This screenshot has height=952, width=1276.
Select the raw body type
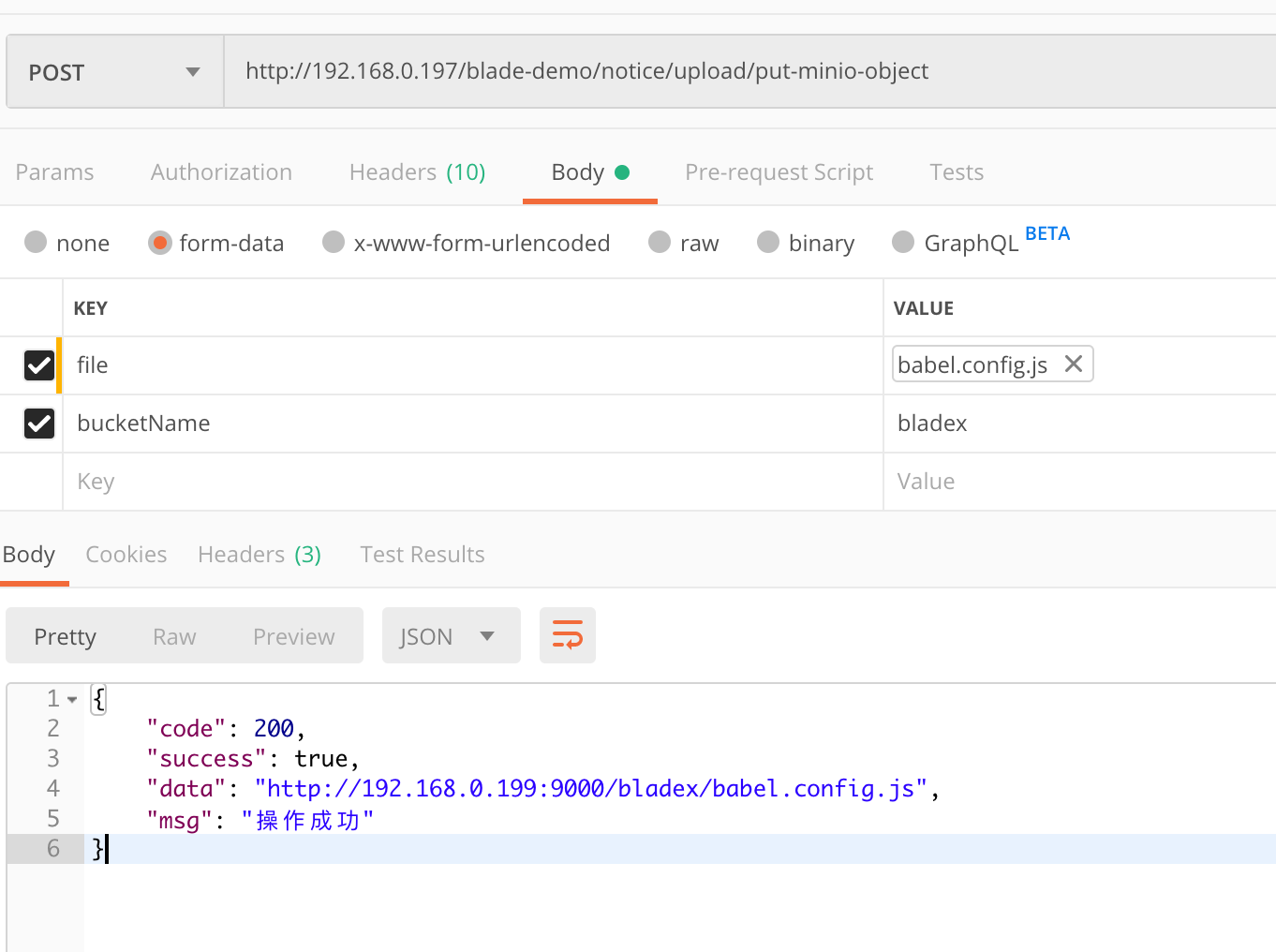pyautogui.click(x=660, y=243)
